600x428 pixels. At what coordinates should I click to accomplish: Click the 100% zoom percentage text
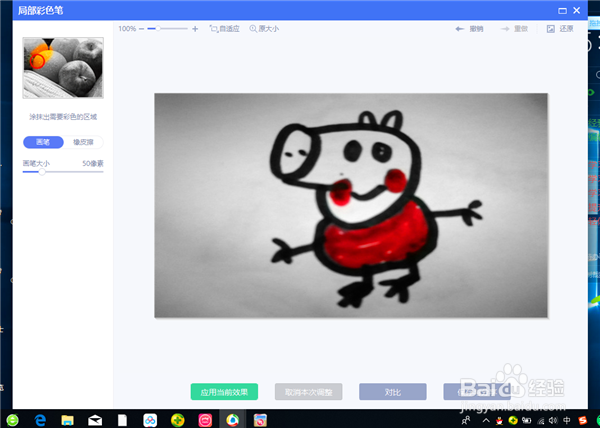pos(127,29)
